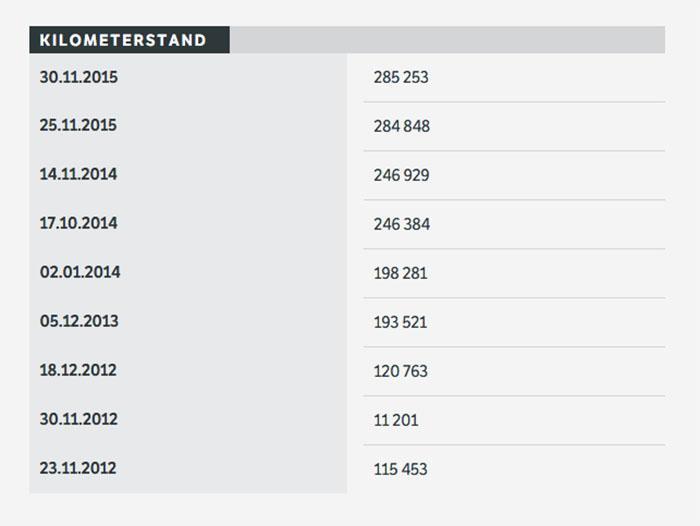This screenshot has height=526, width=700.
Task: Select the date 30.11.2015
Action: [x=78, y=76]
